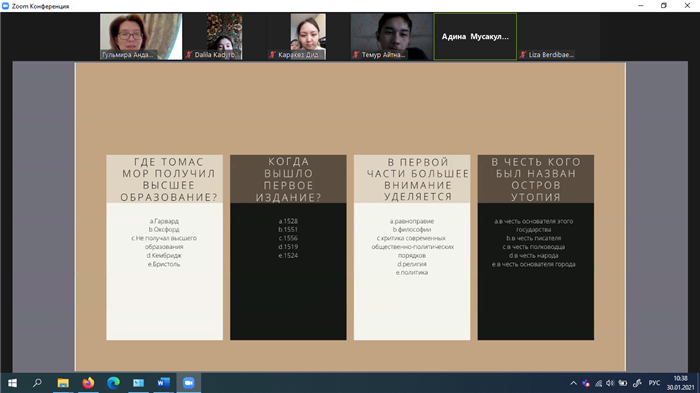Image resolution: width=700 pixels, height=393 pixels.
Task: Select Адина Мусакул participant tile
Action: 475,36
